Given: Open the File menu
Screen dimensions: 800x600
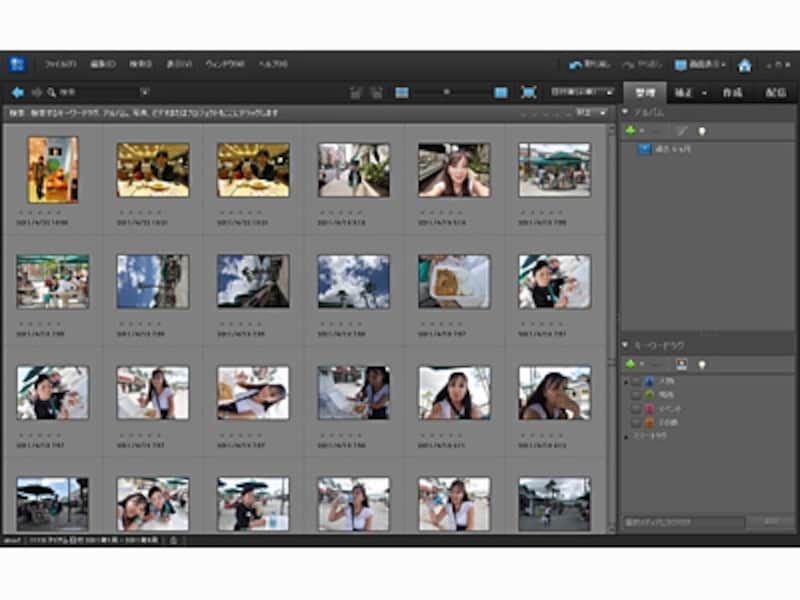Looking at the screenshot, I should point(61,64).
